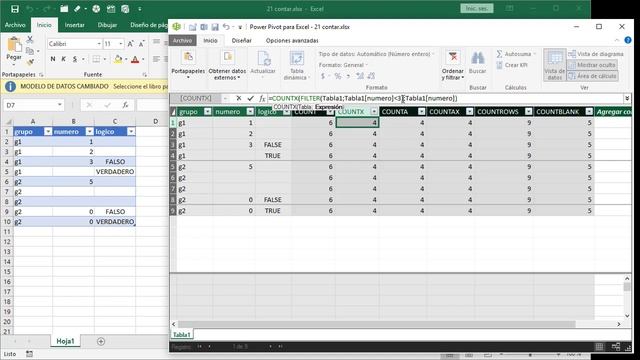Decrease font size in Excel ribbon
Viewport: 640px width, 360px height.
[142, 44]
